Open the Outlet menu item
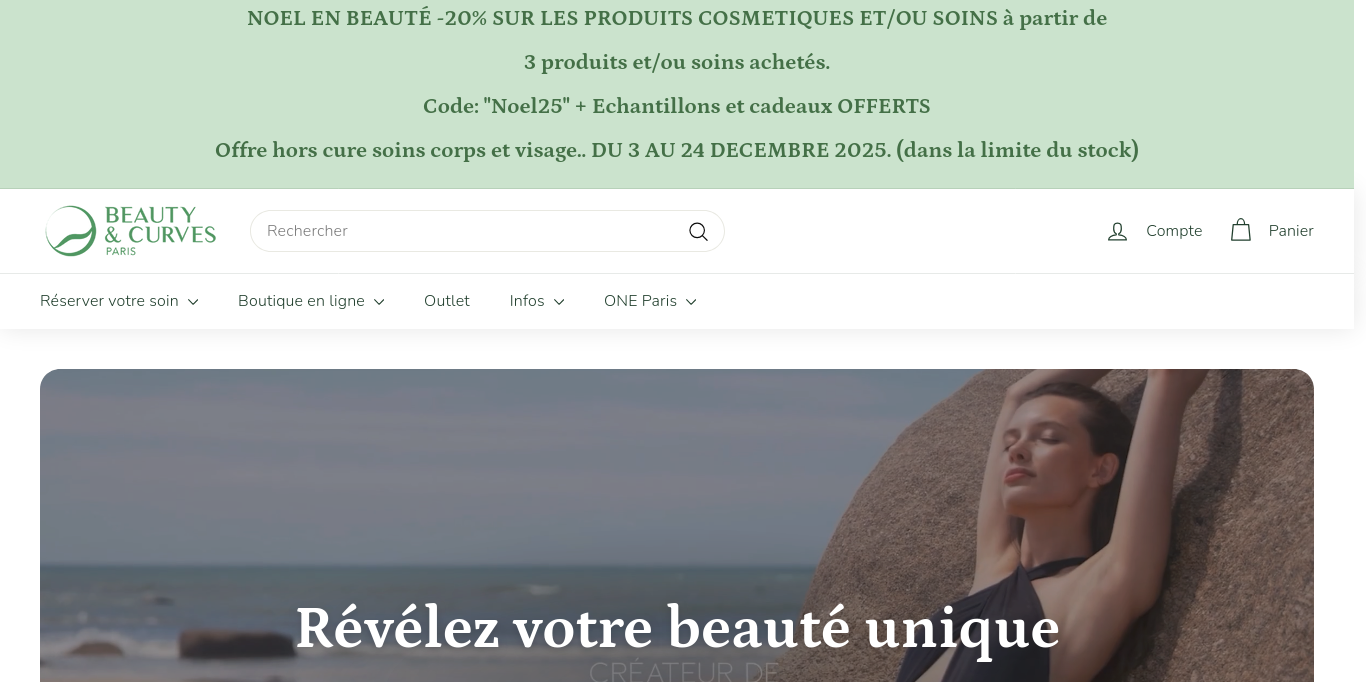This screenshot has width=1366, height=682. pyautogui.click(x=447, y=301)
